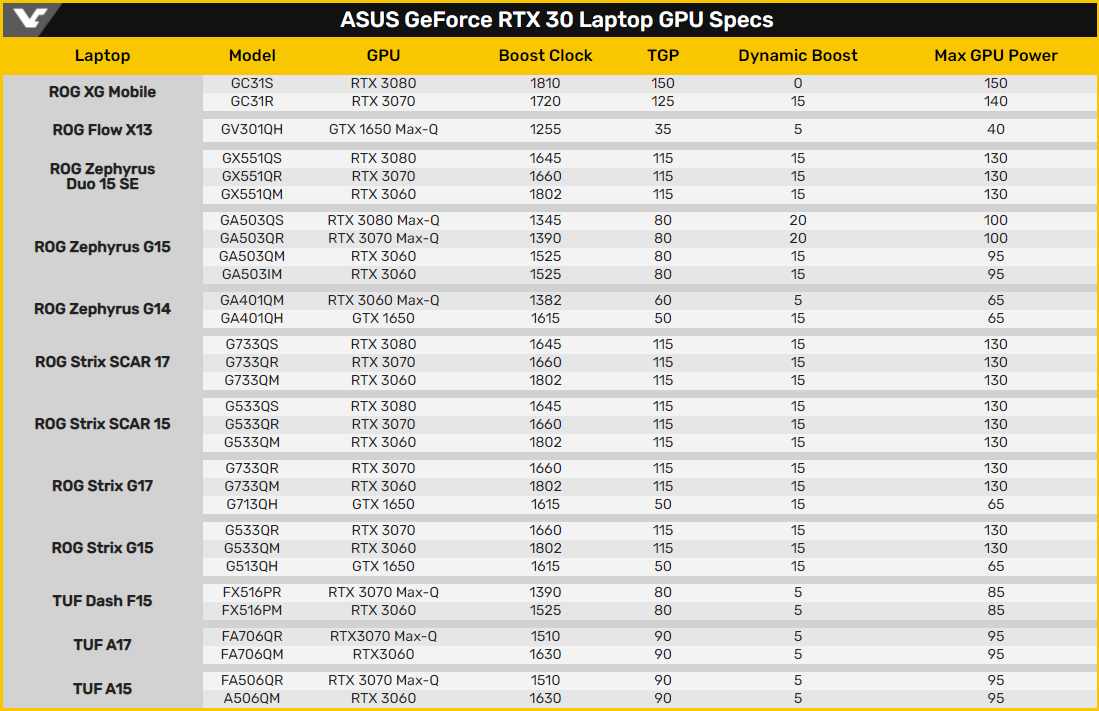Viewport: 1099px width, 711px height.
Task: Click the VideoCardz logo icon
Action: pos(30,18)
